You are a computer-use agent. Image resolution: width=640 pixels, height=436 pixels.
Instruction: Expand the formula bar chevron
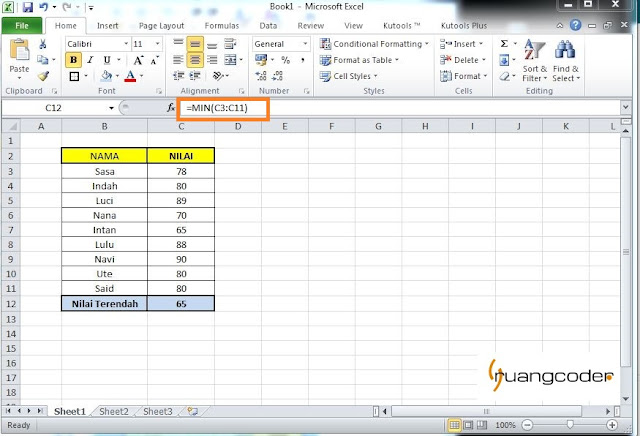coord(625,108)
